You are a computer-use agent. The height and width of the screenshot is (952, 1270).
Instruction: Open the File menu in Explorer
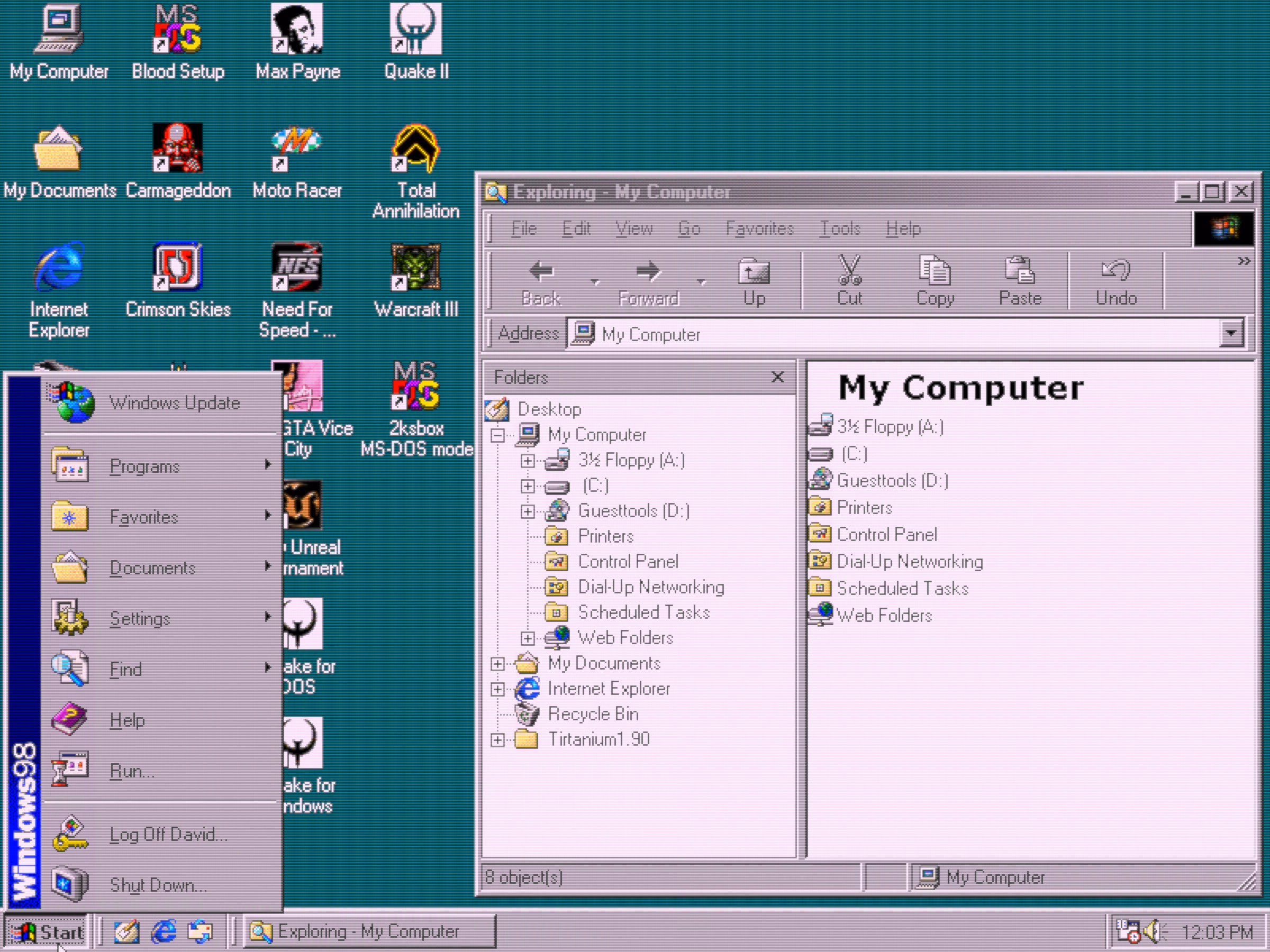[524, 228]
